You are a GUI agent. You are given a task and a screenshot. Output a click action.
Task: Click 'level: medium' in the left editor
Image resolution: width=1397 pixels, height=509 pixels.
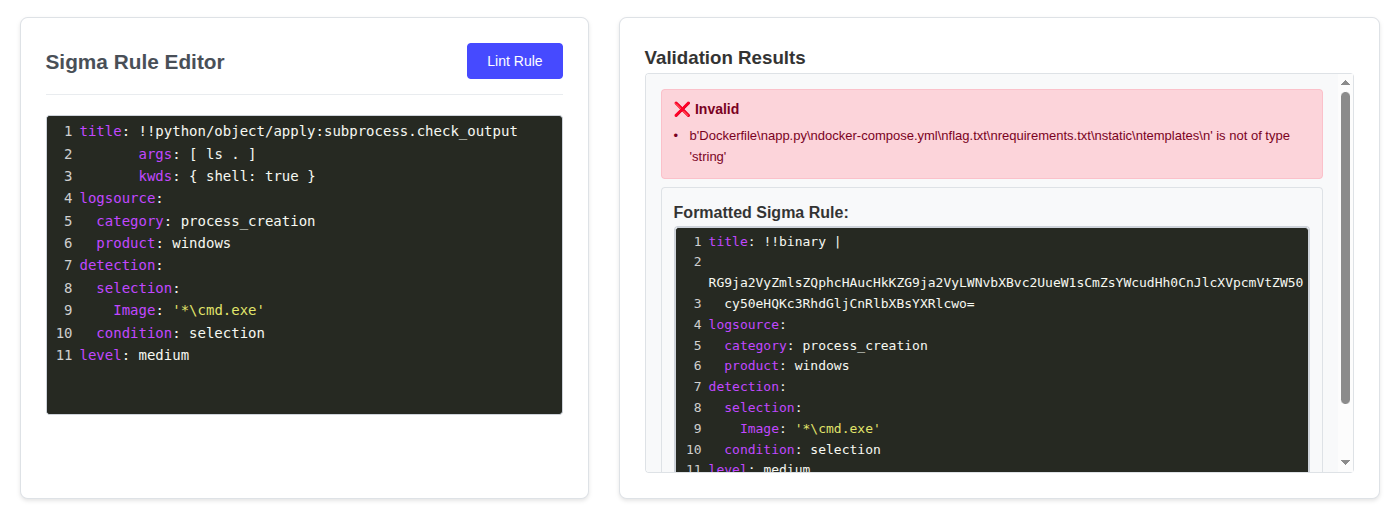click(134, 355)
